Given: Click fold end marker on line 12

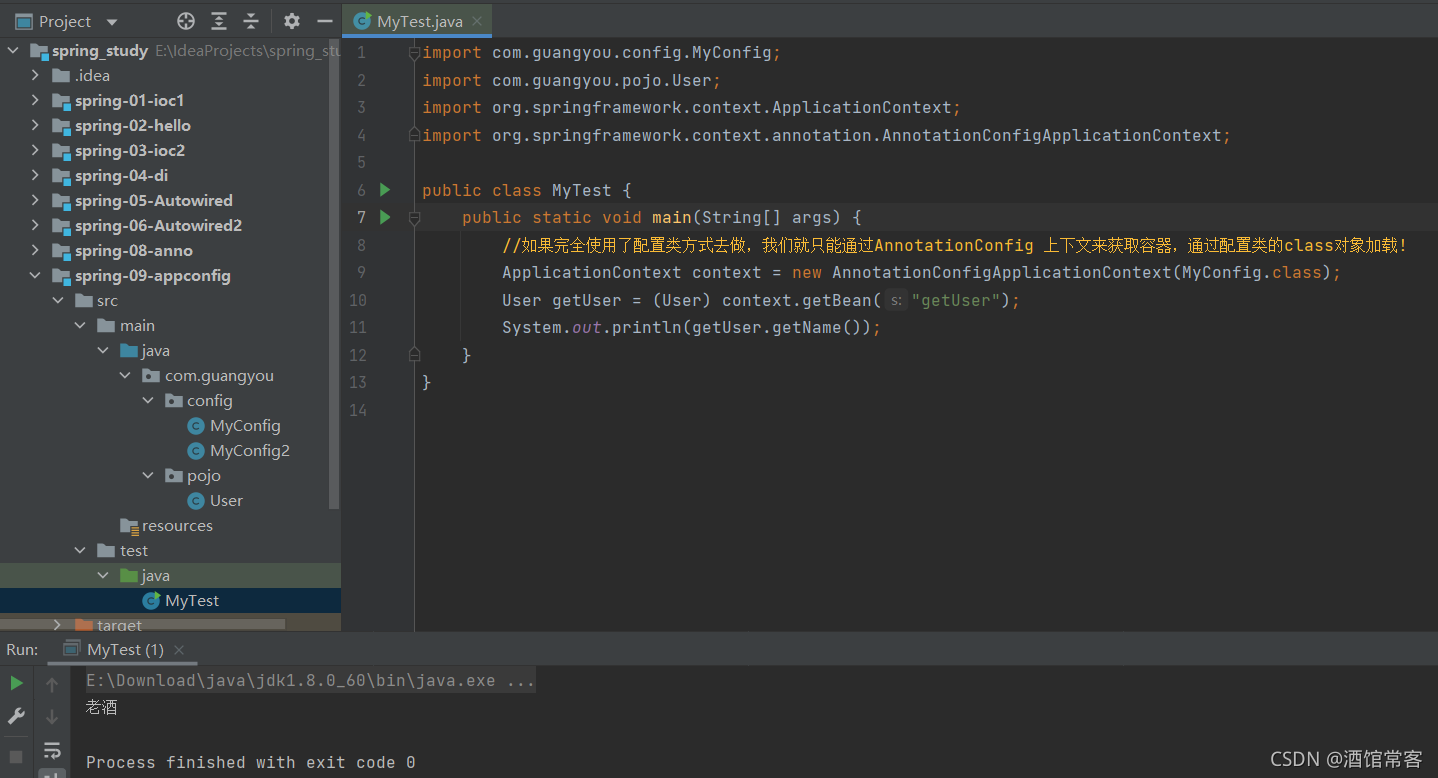Looking at the screenshot, I should 414,353.
